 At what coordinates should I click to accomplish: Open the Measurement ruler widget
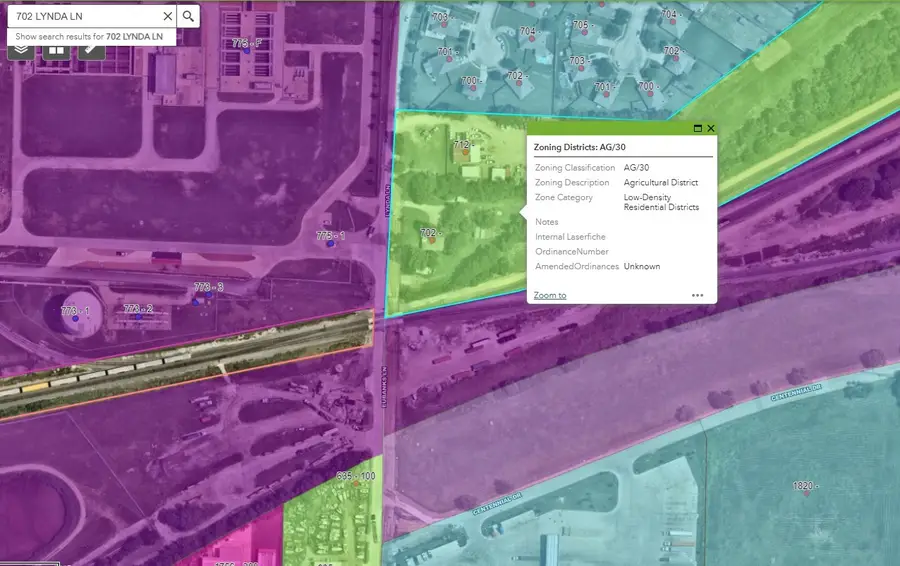point(90,48)
